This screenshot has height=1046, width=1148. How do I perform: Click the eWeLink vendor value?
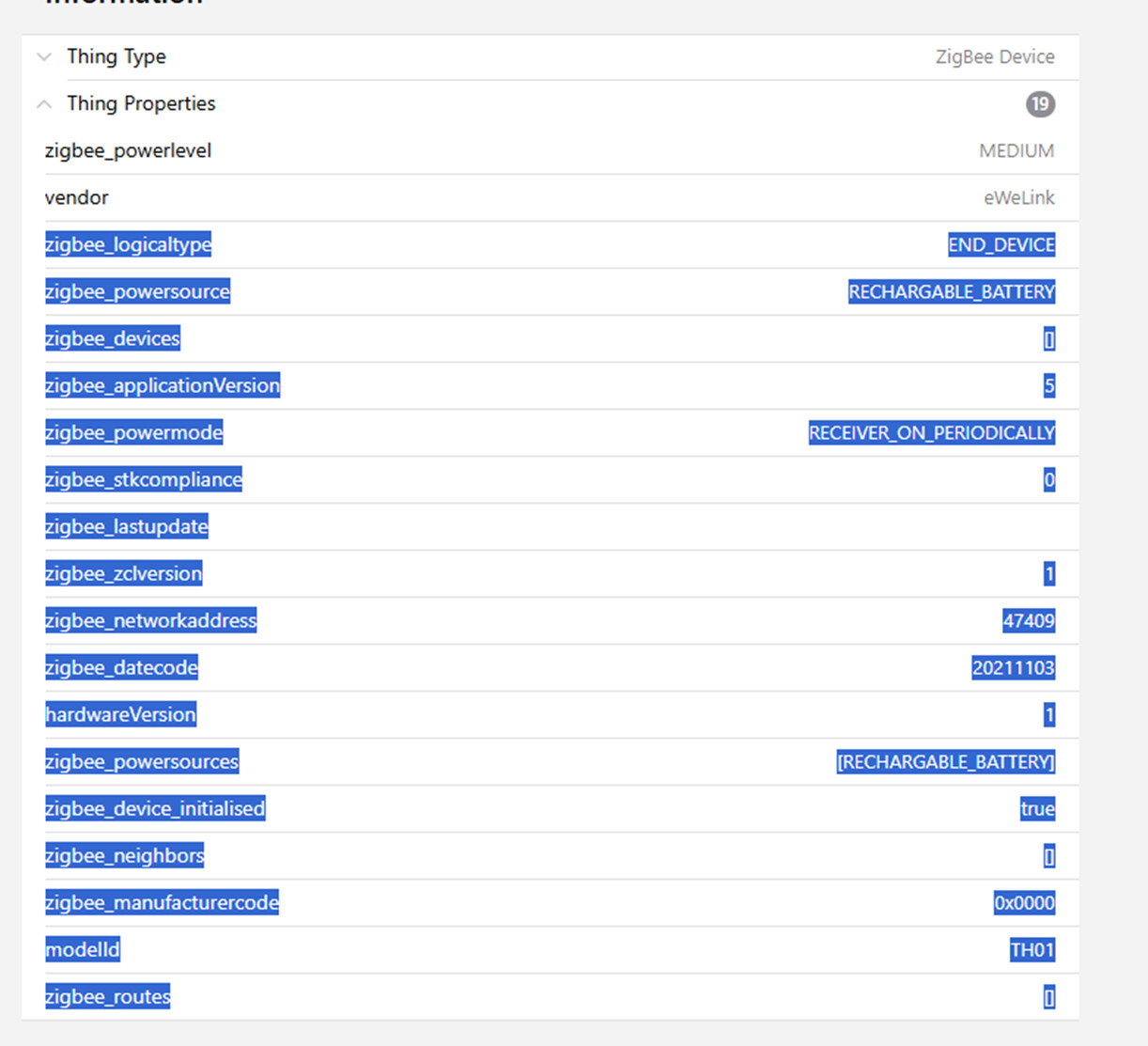coord(1018,197)
